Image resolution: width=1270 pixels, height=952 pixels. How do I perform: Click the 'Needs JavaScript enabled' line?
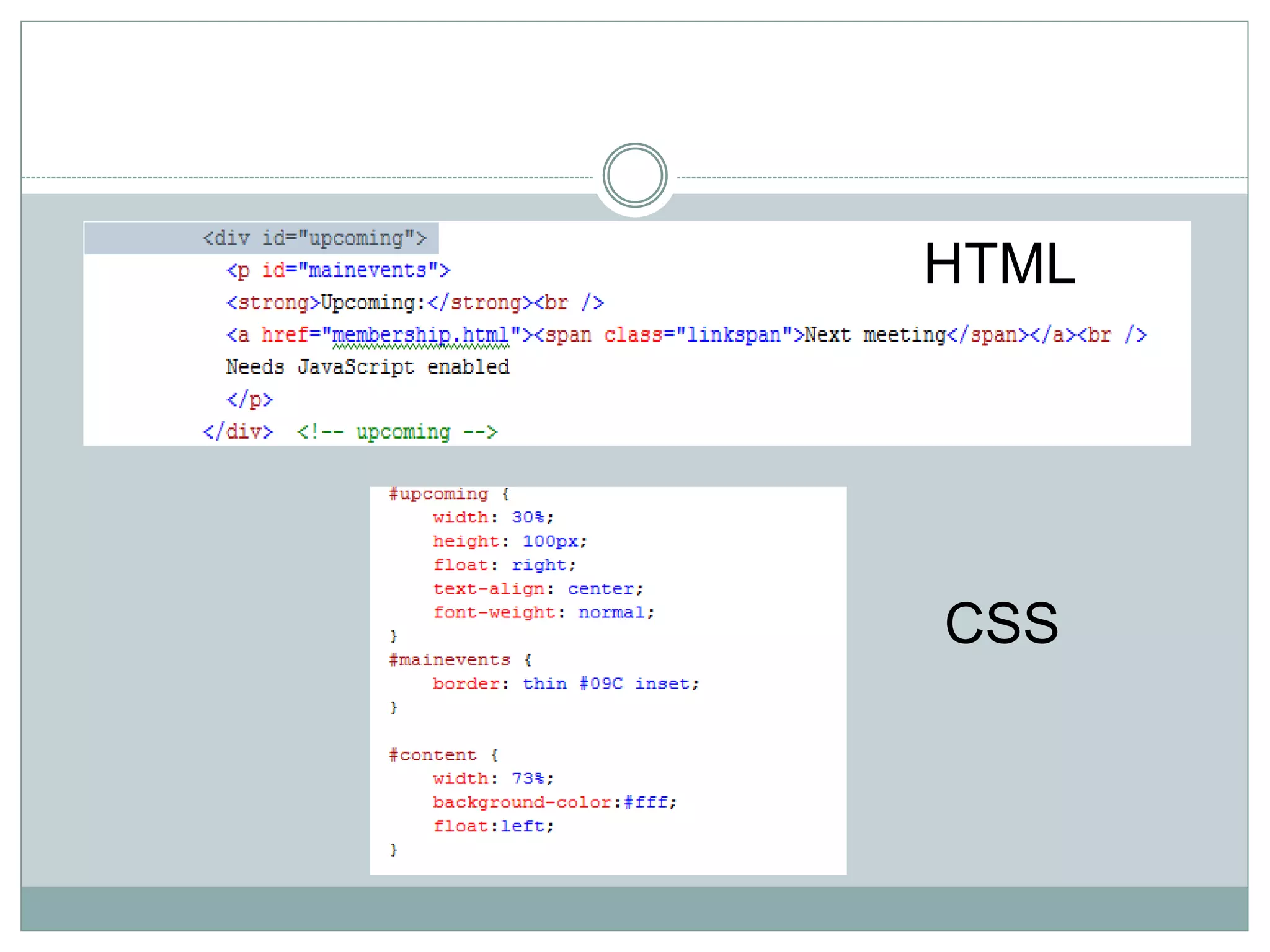point(368,368)
